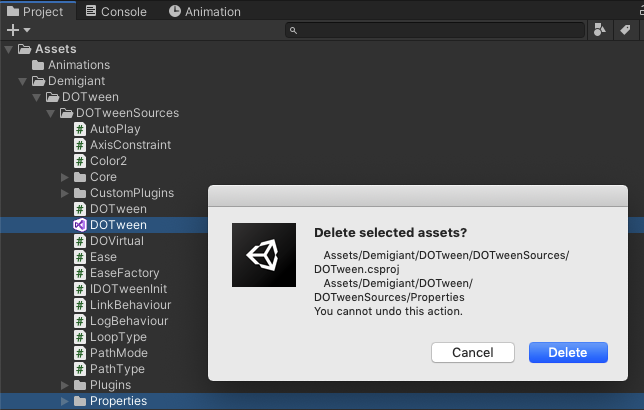644x410 pixels.
Task: Collapse the DOTweenSources folder
Action: click(51, 114)
